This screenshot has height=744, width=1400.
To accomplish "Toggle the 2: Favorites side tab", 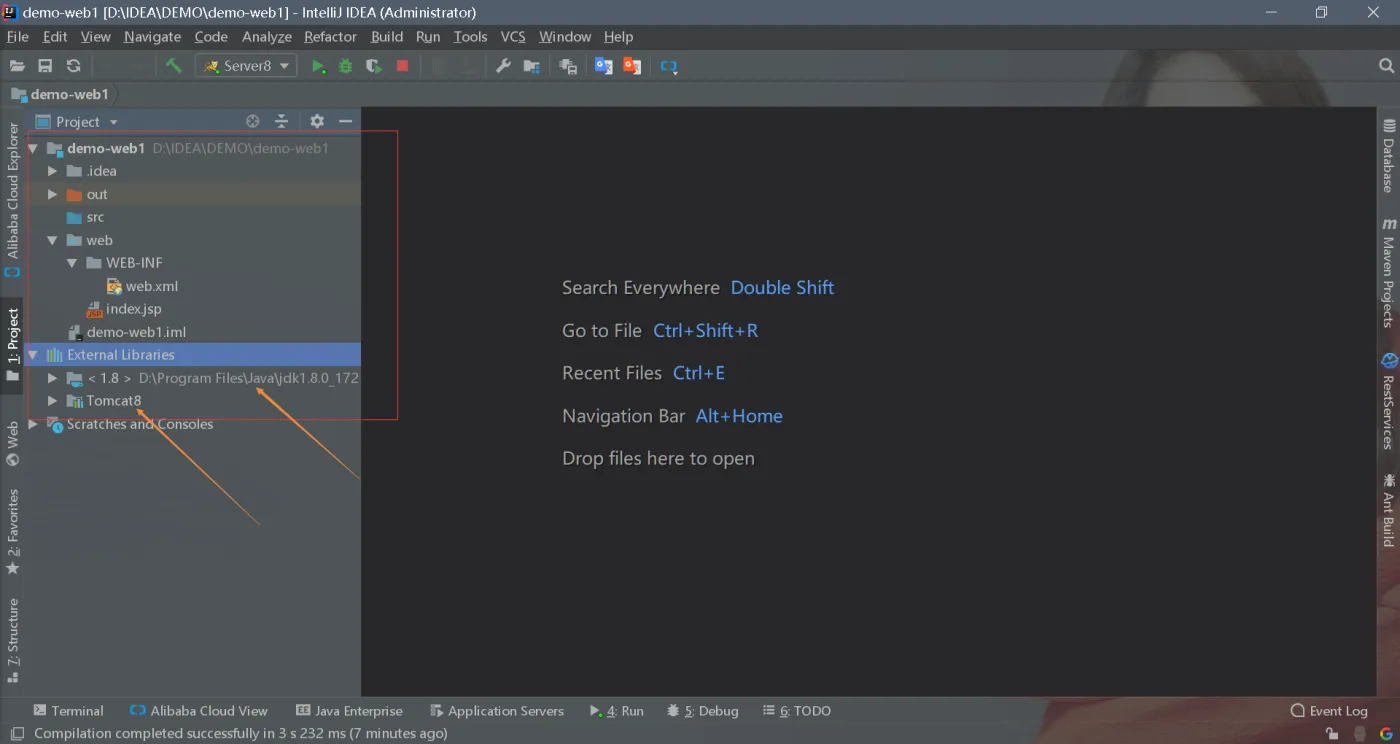I will (x=12, y=531).
